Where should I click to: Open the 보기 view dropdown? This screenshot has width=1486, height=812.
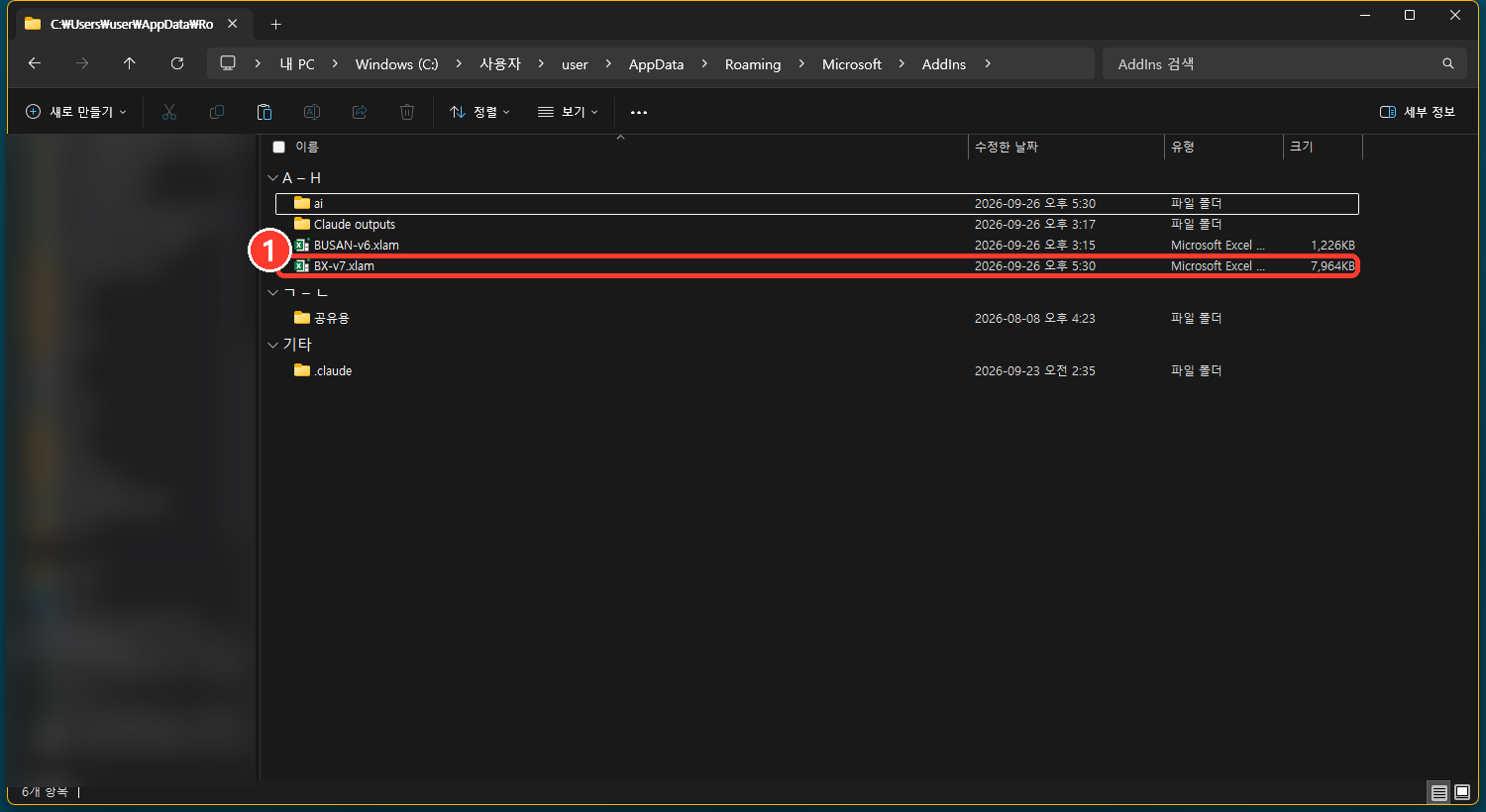click(x=568, y=112)
